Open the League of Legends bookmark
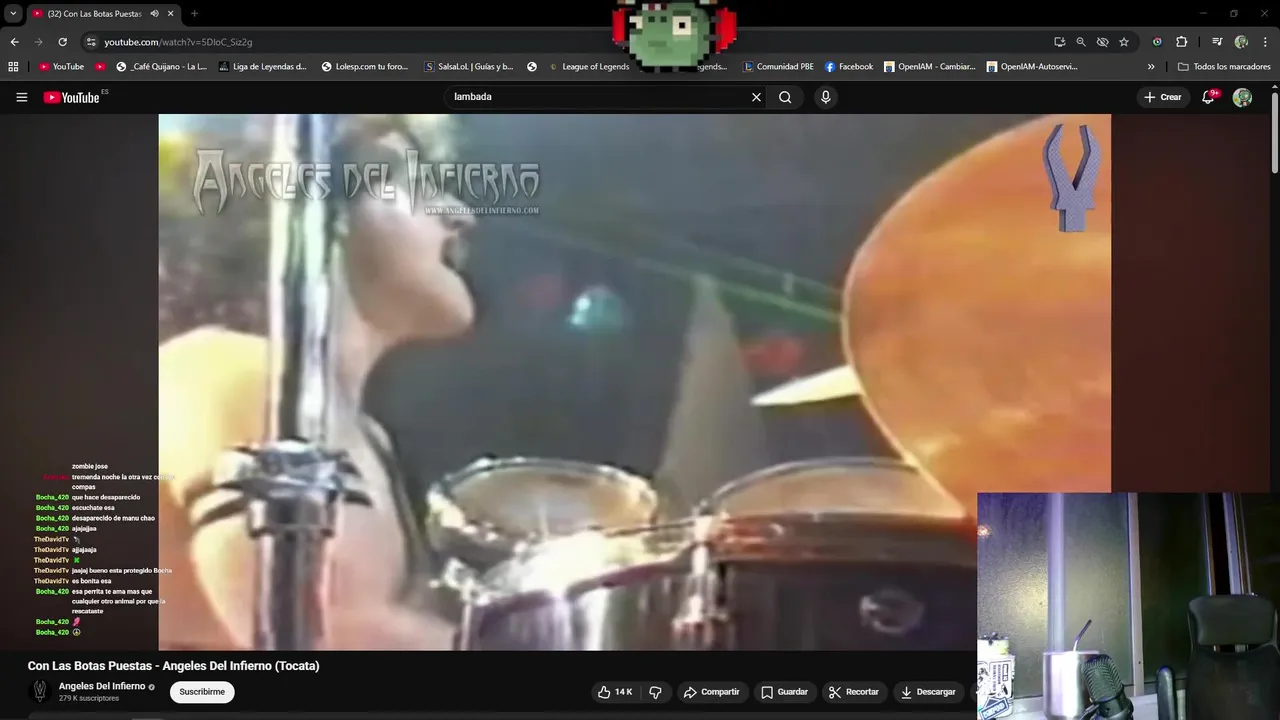1280x720 pixels. tap(589, 67)
